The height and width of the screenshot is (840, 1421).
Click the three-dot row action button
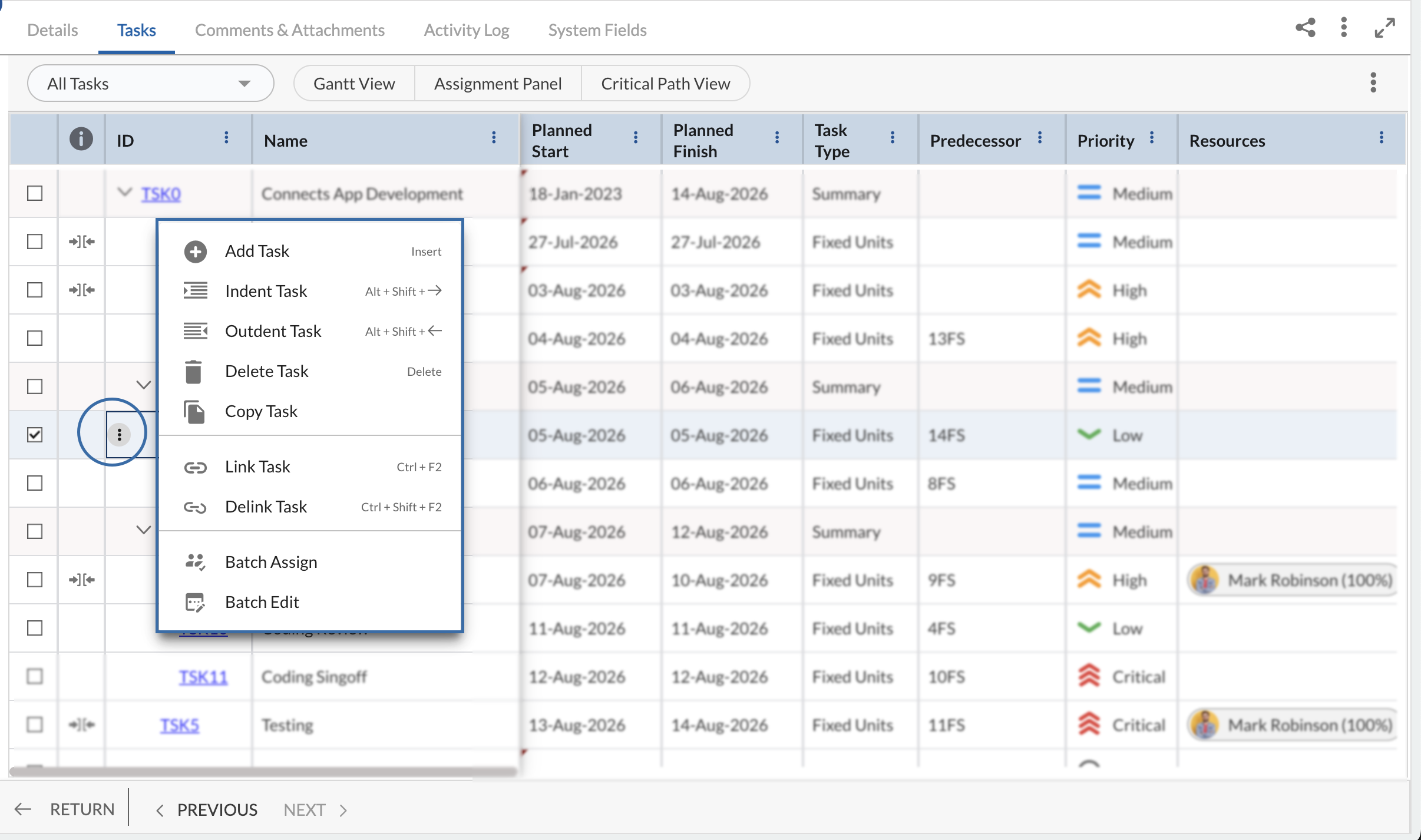pos(120,435)
